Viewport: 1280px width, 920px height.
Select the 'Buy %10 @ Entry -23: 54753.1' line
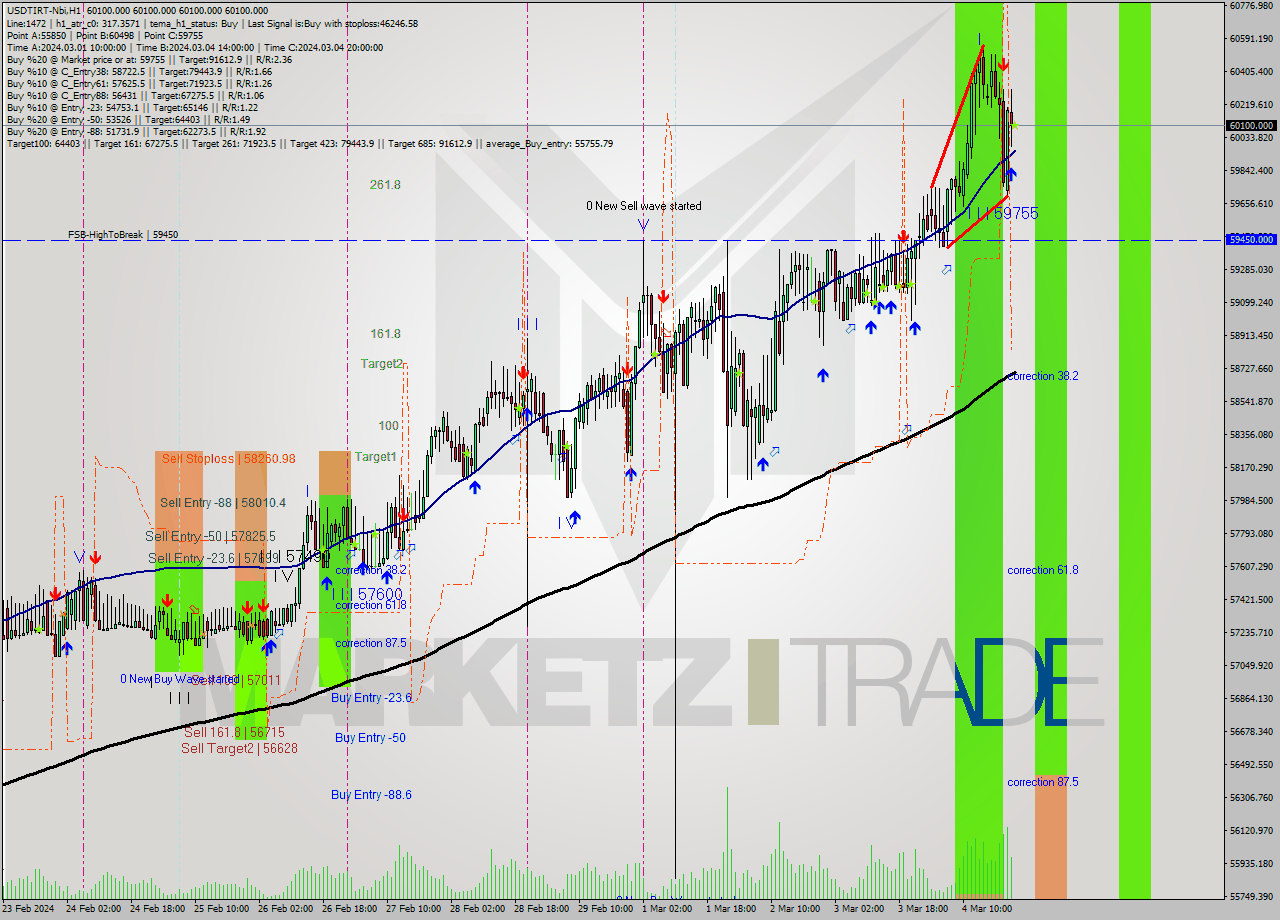(x=132, y=107)
